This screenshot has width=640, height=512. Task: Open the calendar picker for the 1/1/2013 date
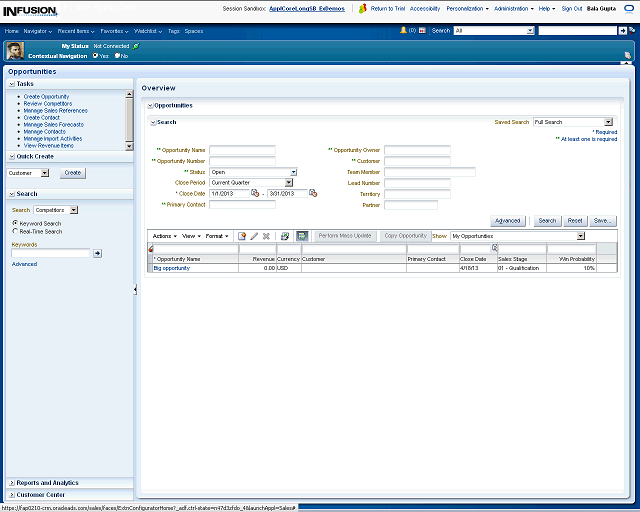point(255,193)
